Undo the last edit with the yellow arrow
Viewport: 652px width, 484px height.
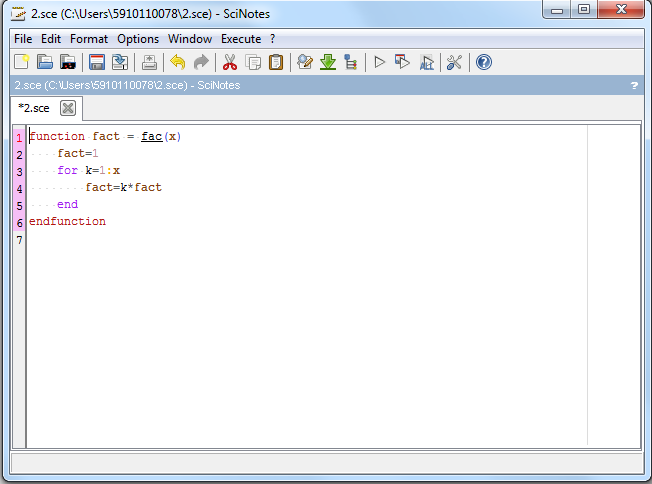pos(178,62)
